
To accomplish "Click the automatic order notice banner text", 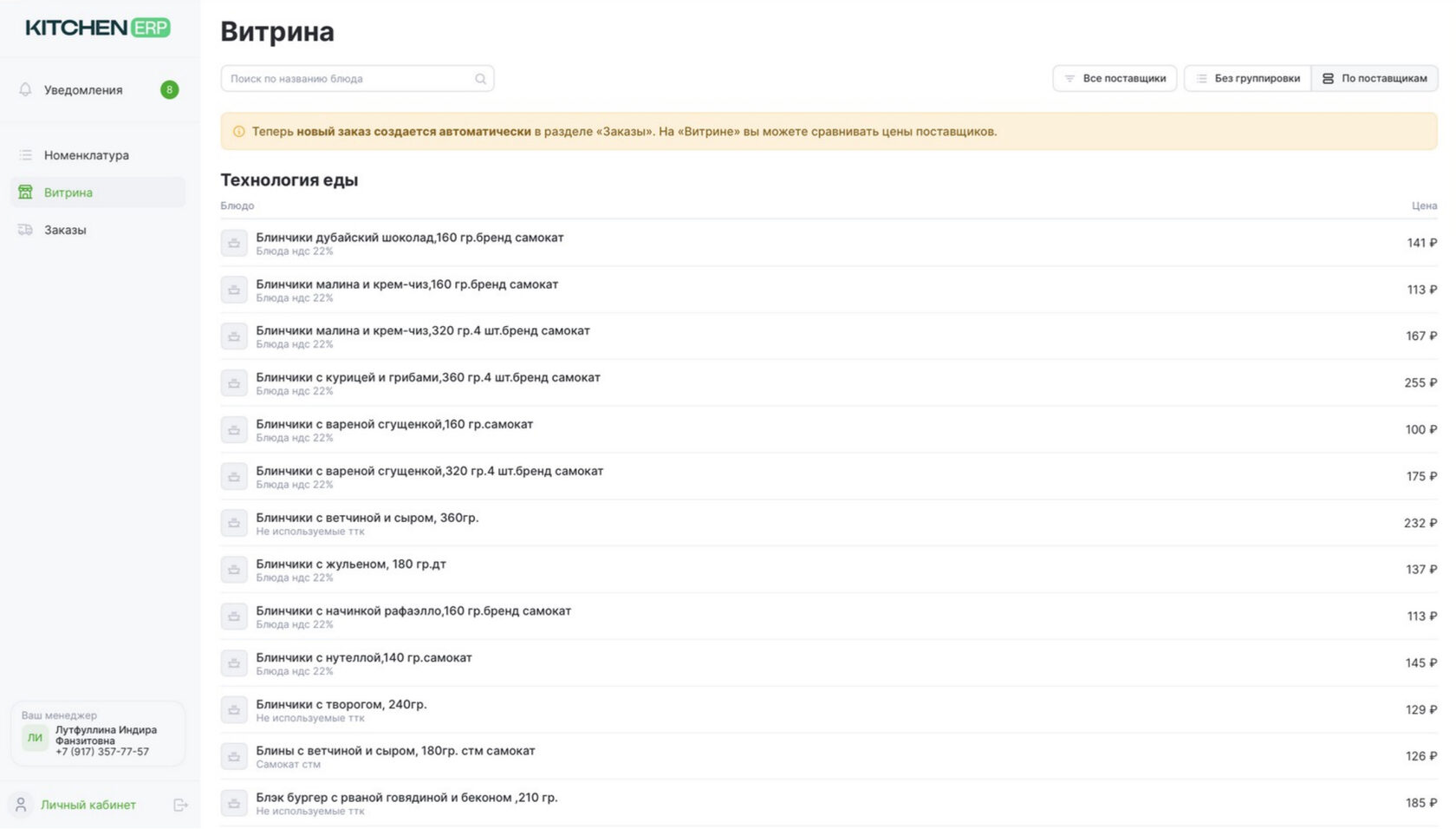I will pos(624,132).
